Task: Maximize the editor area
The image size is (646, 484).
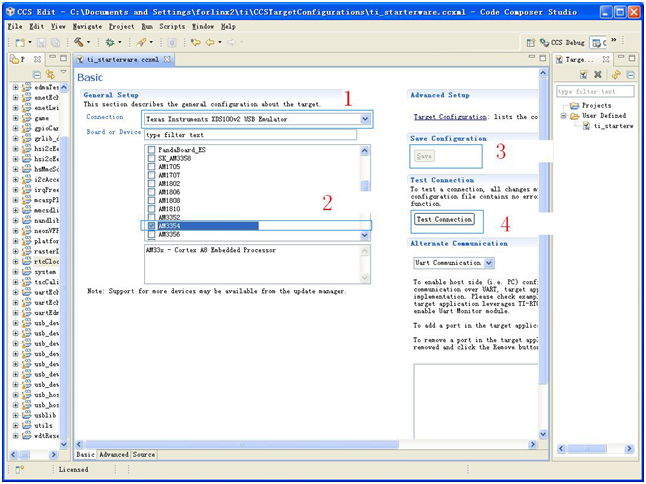Action: click(x=543, y=58)
